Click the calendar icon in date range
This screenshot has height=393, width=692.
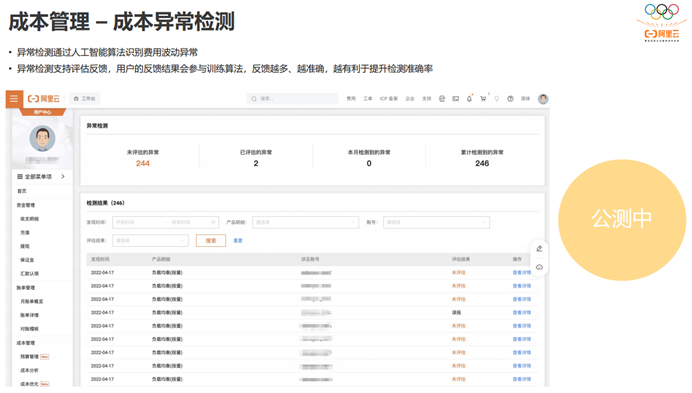(213, 223)
